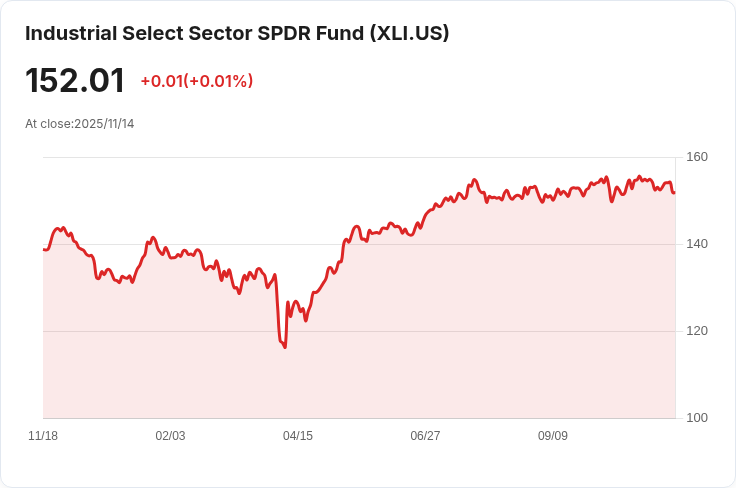Click the At close:2025/11/14 timestamp
The width and height of the screenshot is (736, 488).
pyautogui.click(x=80, y=124)
